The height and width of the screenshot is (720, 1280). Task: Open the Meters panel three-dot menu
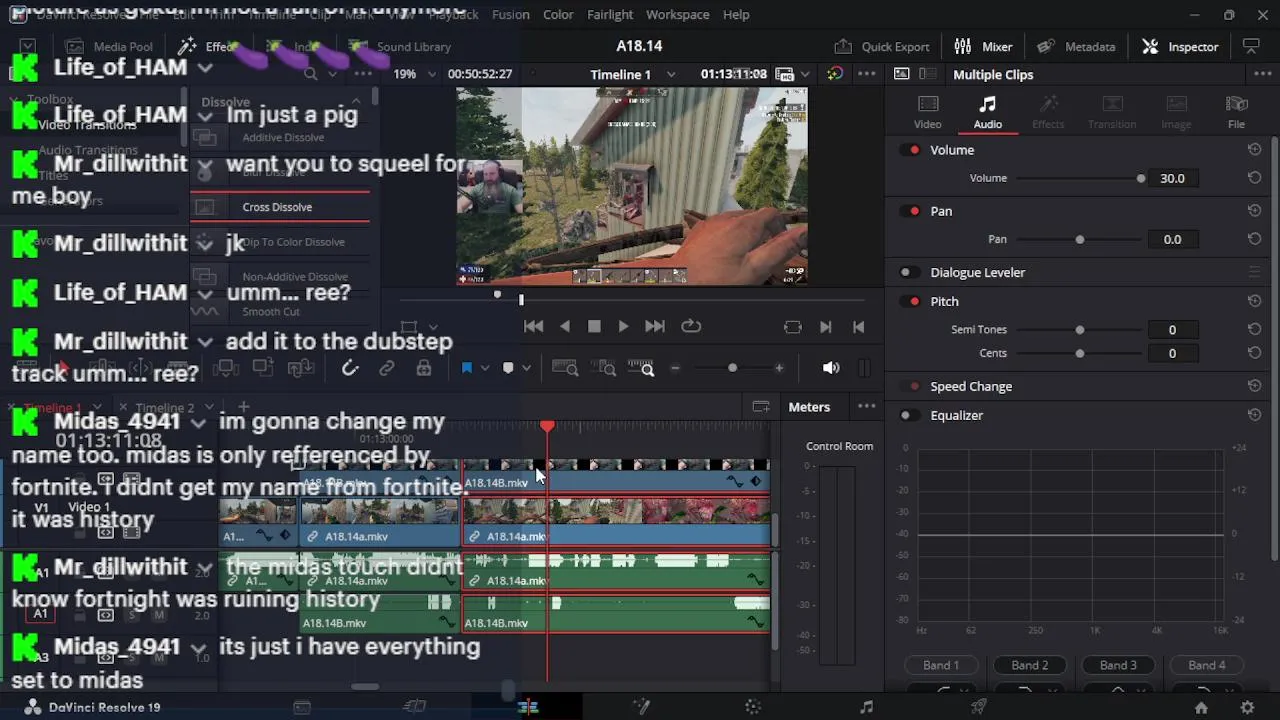(867, 407)
